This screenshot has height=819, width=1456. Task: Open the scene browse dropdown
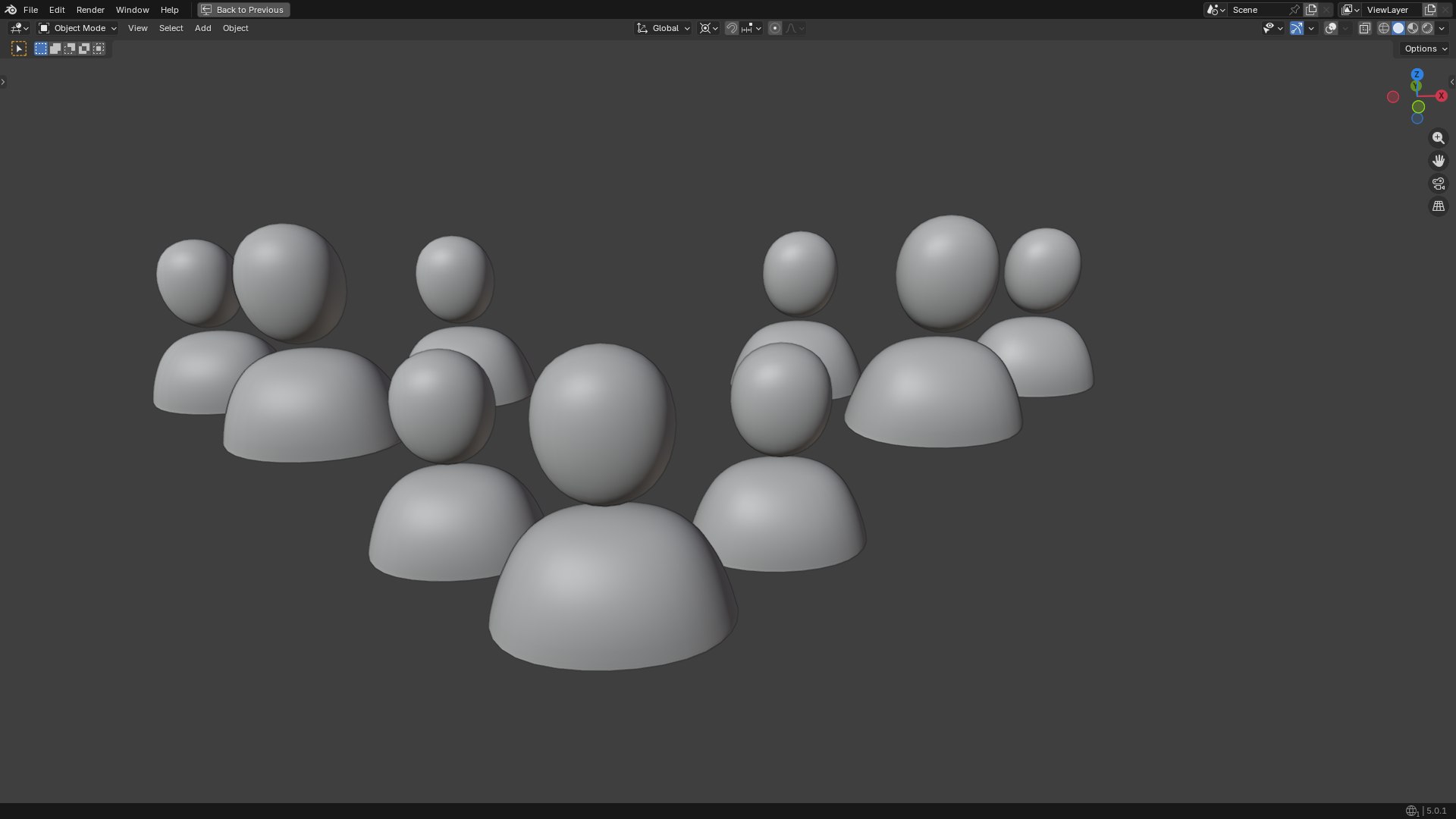pos(1216,10)
